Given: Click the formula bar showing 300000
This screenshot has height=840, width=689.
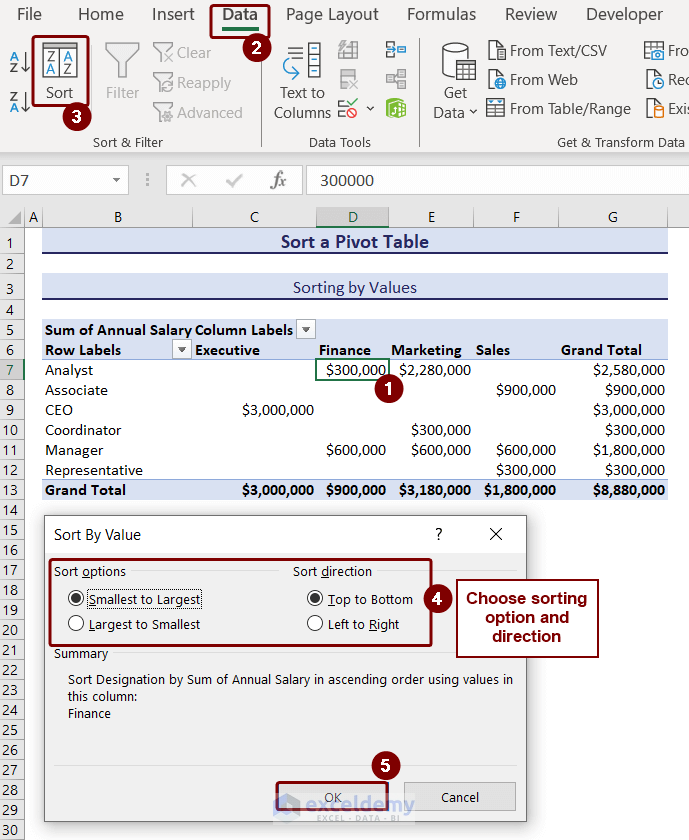Looking at the screenshot, I should tap(497, 180).
